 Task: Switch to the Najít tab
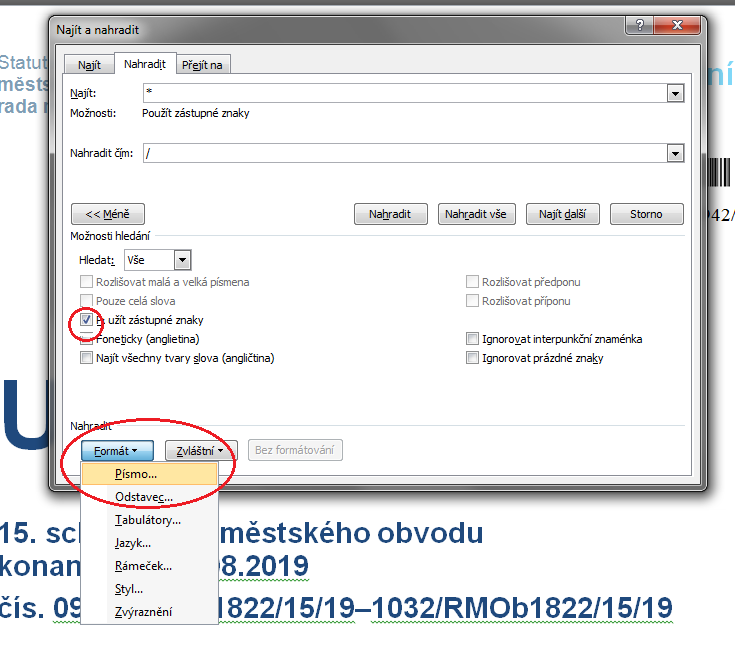[x=89, y=65]
